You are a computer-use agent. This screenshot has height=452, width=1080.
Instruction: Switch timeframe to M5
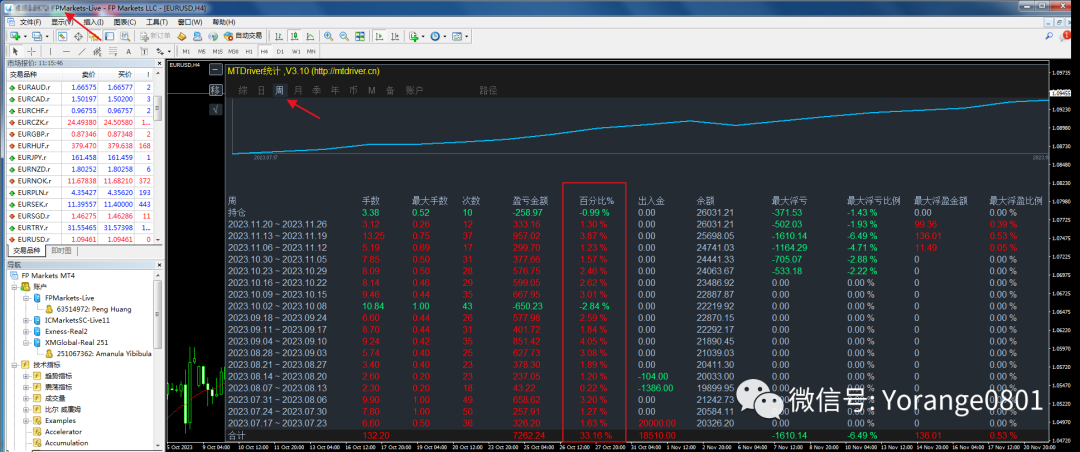(x=202, y=51)
